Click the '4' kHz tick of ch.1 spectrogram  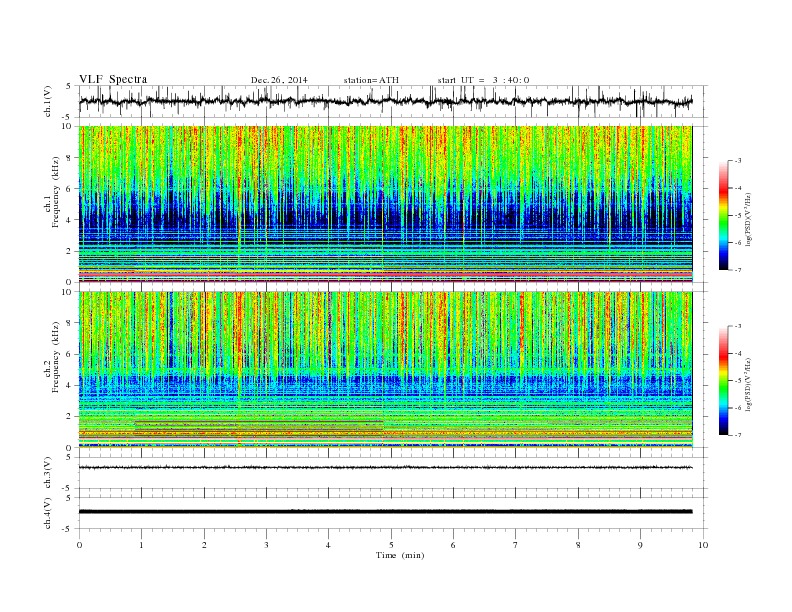pos(69,220)
